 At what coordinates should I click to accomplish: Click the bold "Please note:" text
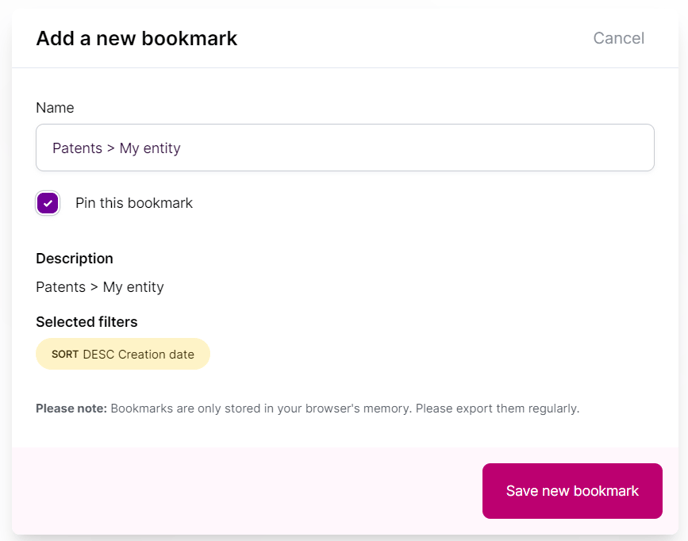point(71,408)
